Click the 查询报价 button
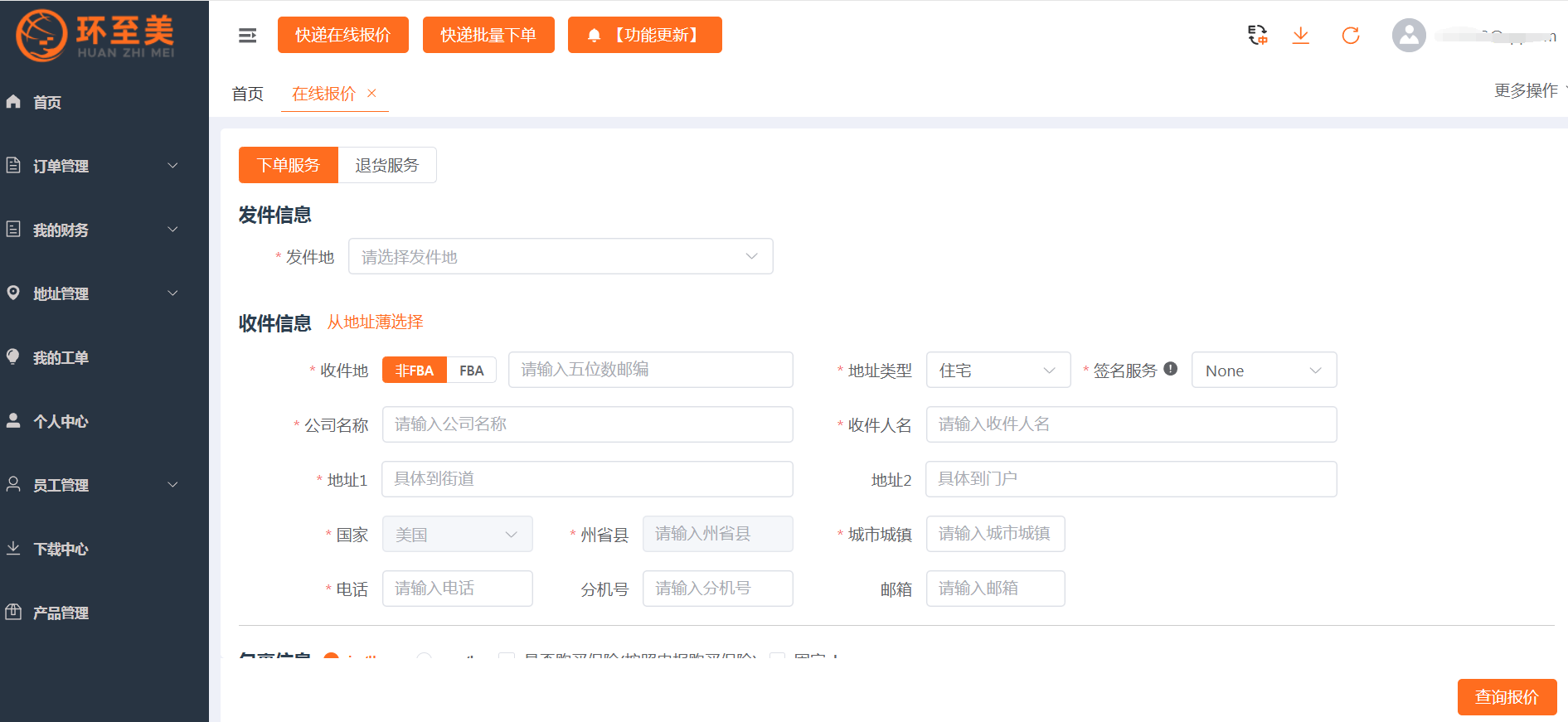 [x=1507, y=697]
